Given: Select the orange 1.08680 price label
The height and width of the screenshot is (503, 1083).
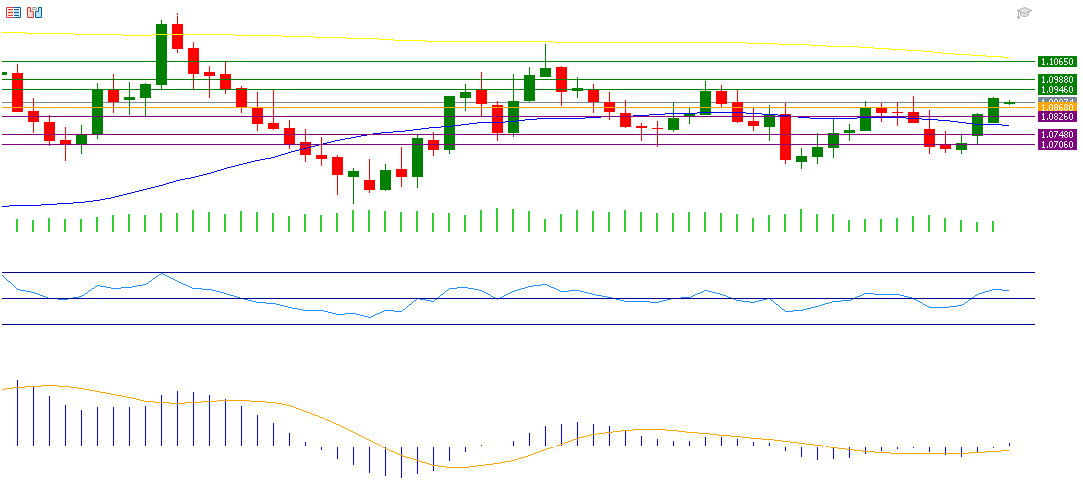Looking at the screenshot, I should (1057, 107).
